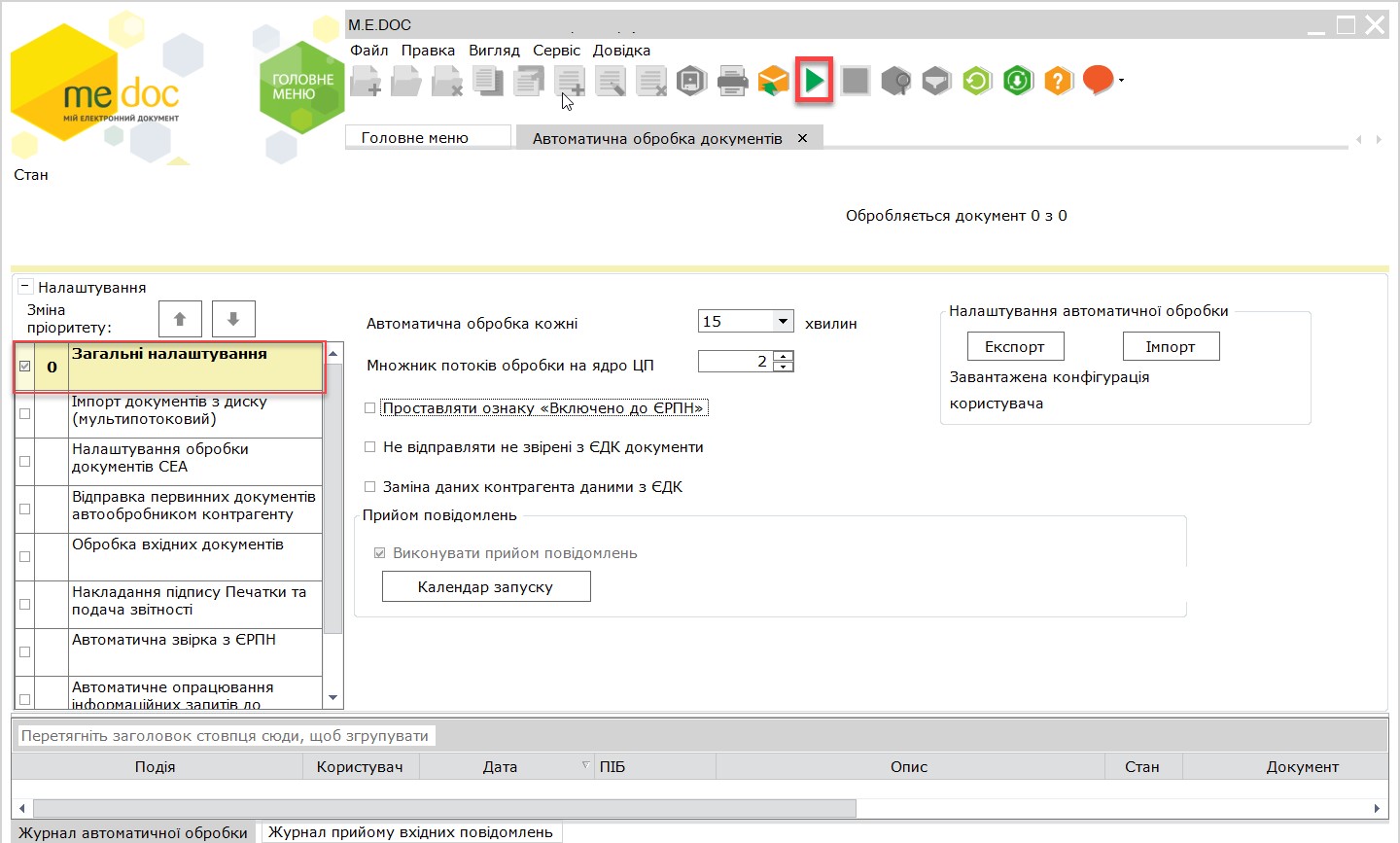1400x843 pixels.
Task: Stop processing with the grey square icon
Action: coord(856,81)
